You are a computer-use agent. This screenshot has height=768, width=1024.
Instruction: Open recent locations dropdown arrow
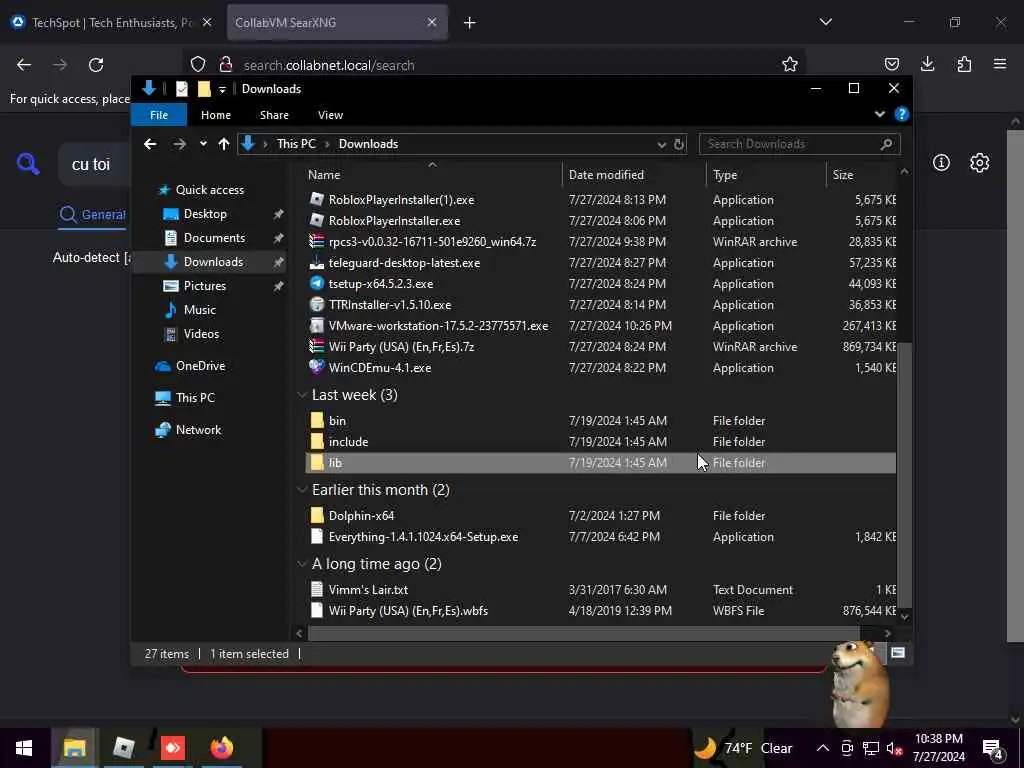pyautogui.click(x=203, y=144)
